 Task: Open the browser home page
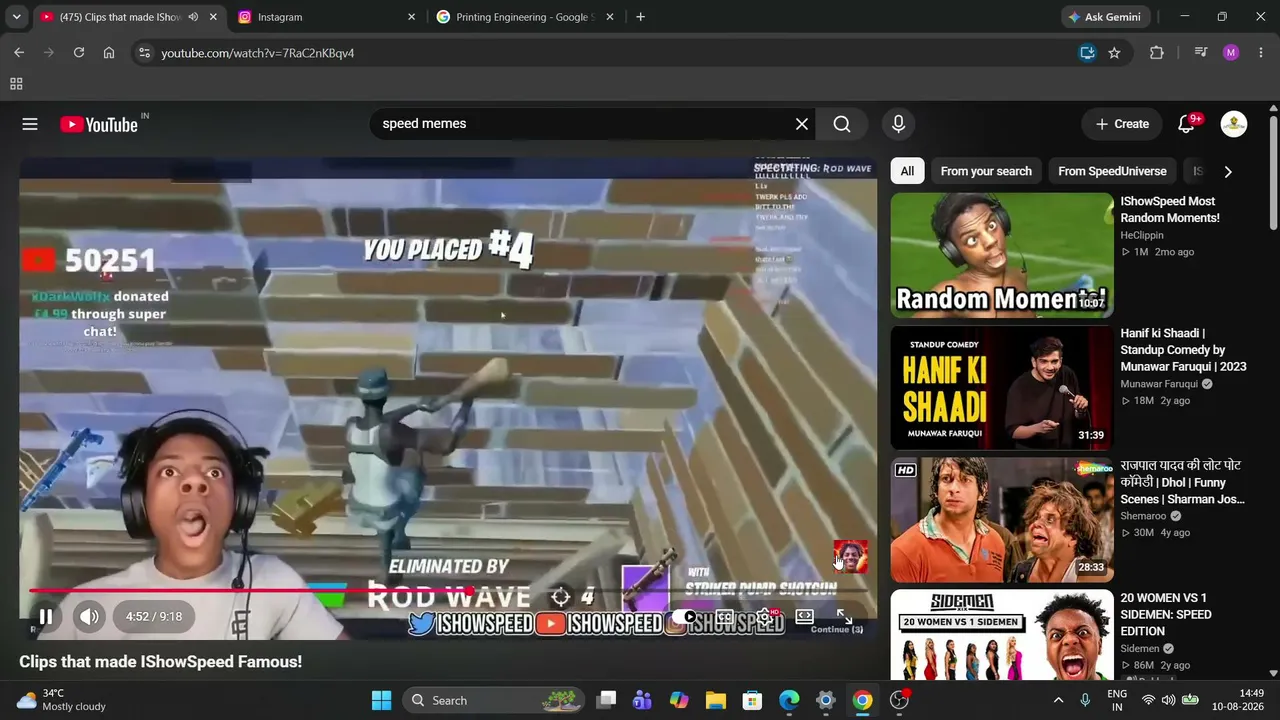pos(109,53)
